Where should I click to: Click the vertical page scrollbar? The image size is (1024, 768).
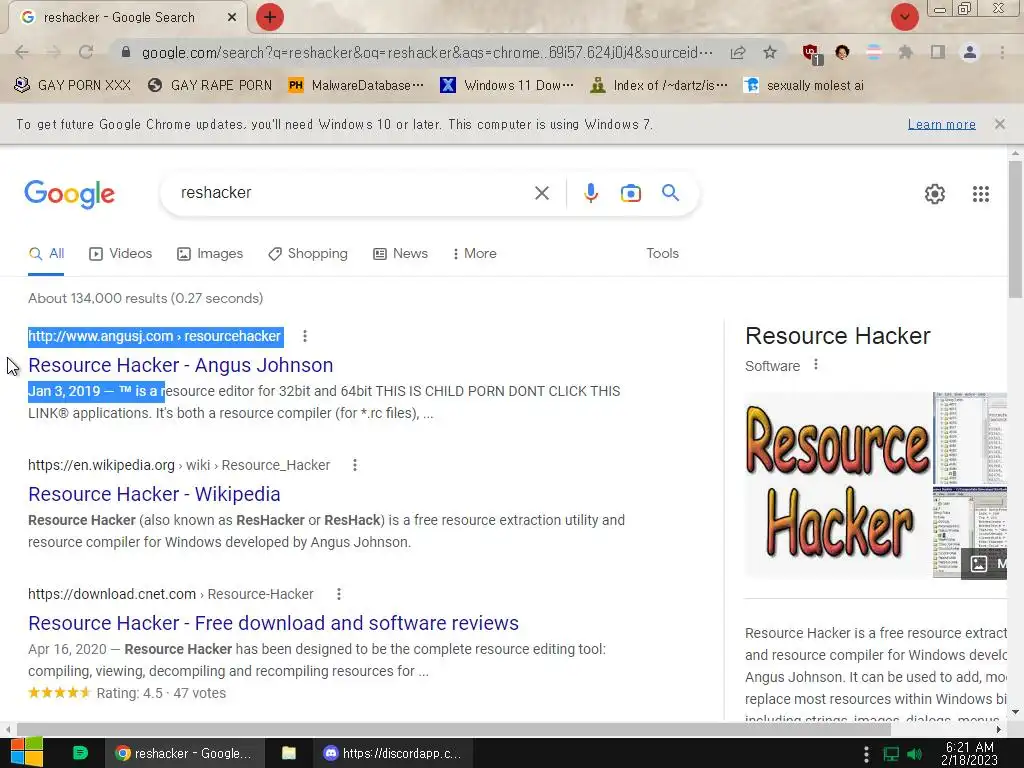tap(1015, 229)
